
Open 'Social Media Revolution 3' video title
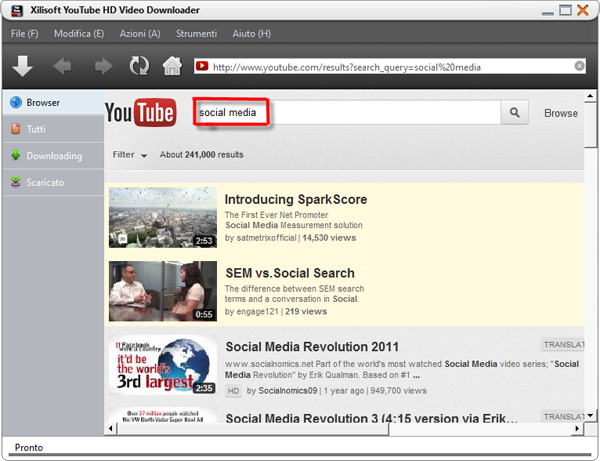[x=372, y=418]
